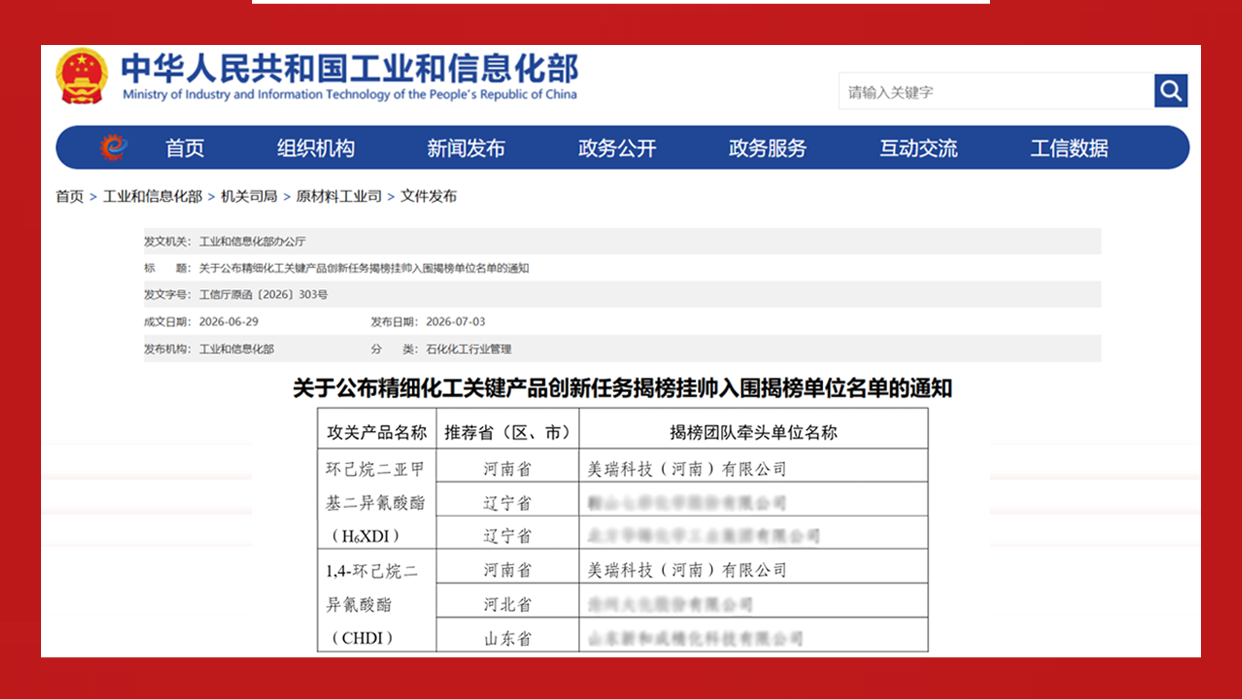
Task: Go to 首页 in the breadcrumb
Action: pos(70,197)
